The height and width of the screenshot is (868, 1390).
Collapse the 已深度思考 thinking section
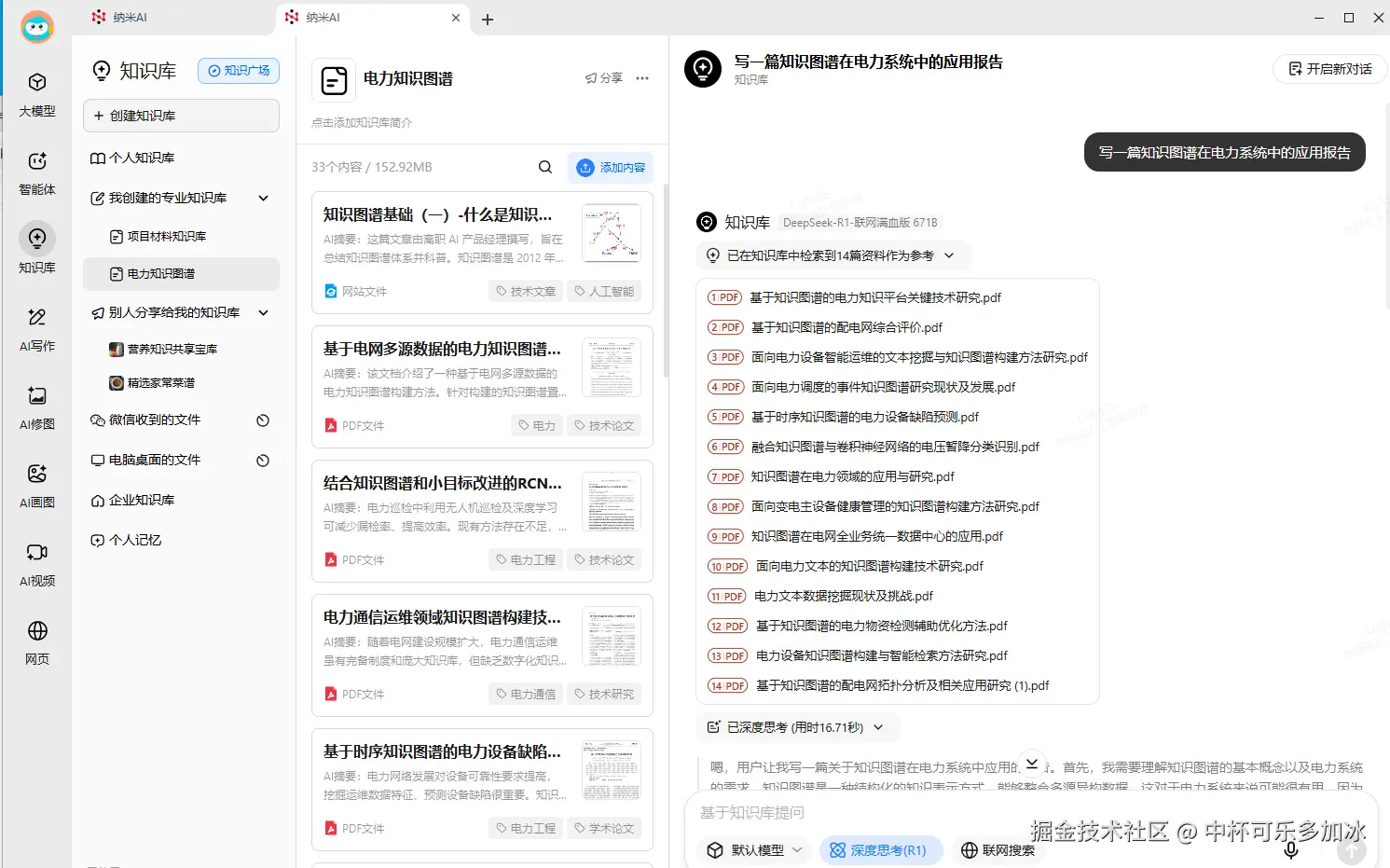pos(878,727)
